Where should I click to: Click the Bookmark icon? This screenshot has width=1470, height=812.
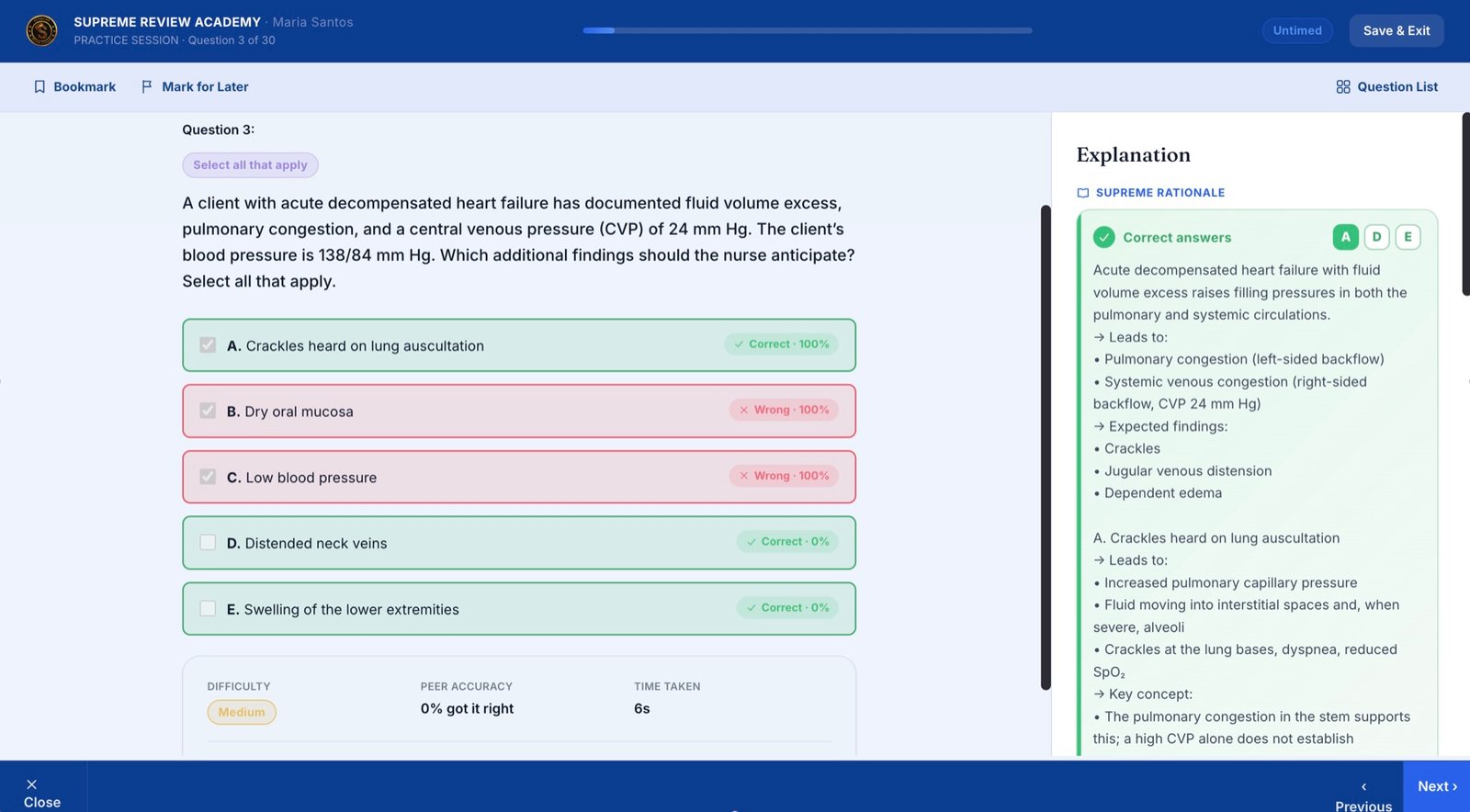[x=40, y=86]
